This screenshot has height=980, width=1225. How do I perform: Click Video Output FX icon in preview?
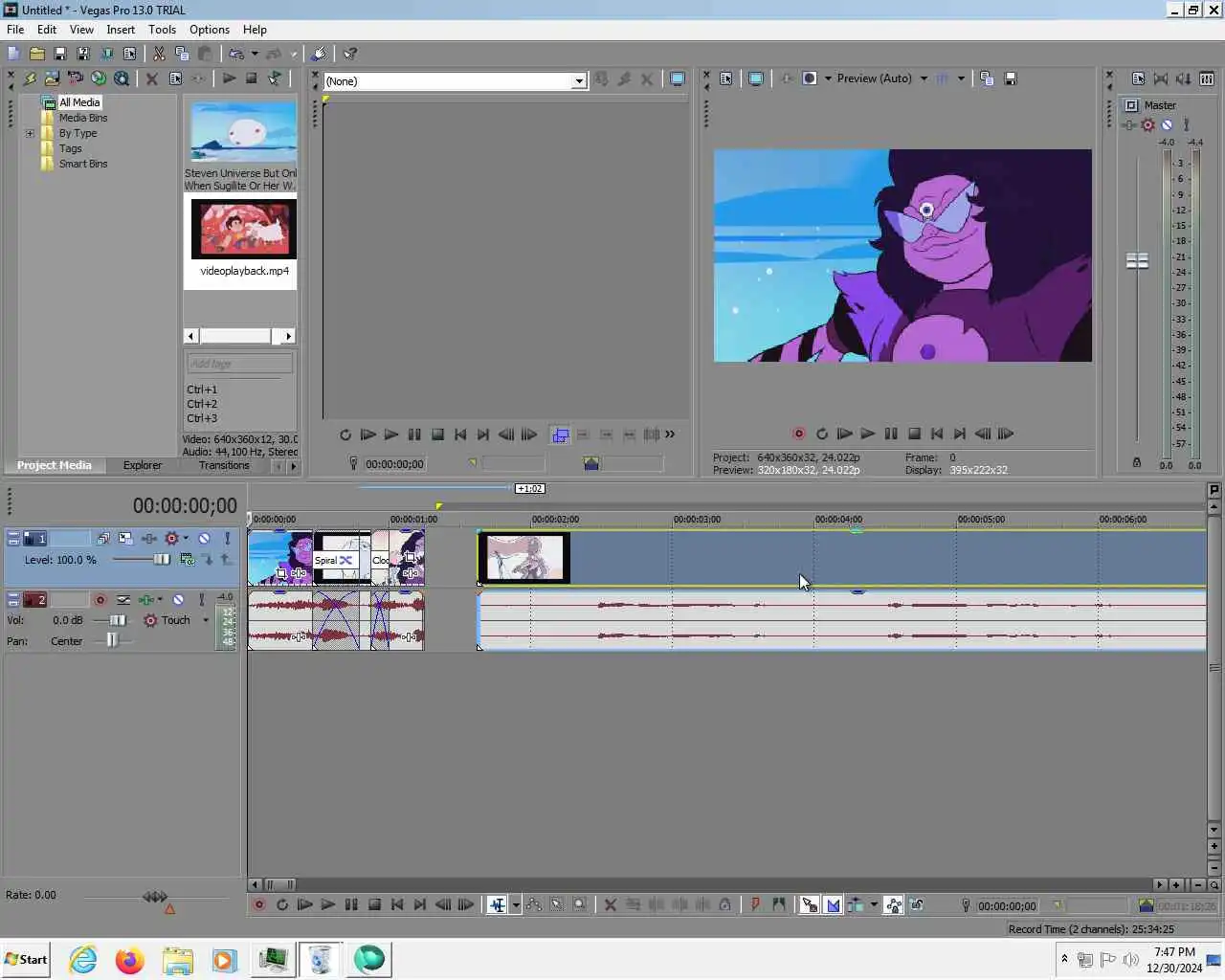(787, 78)
